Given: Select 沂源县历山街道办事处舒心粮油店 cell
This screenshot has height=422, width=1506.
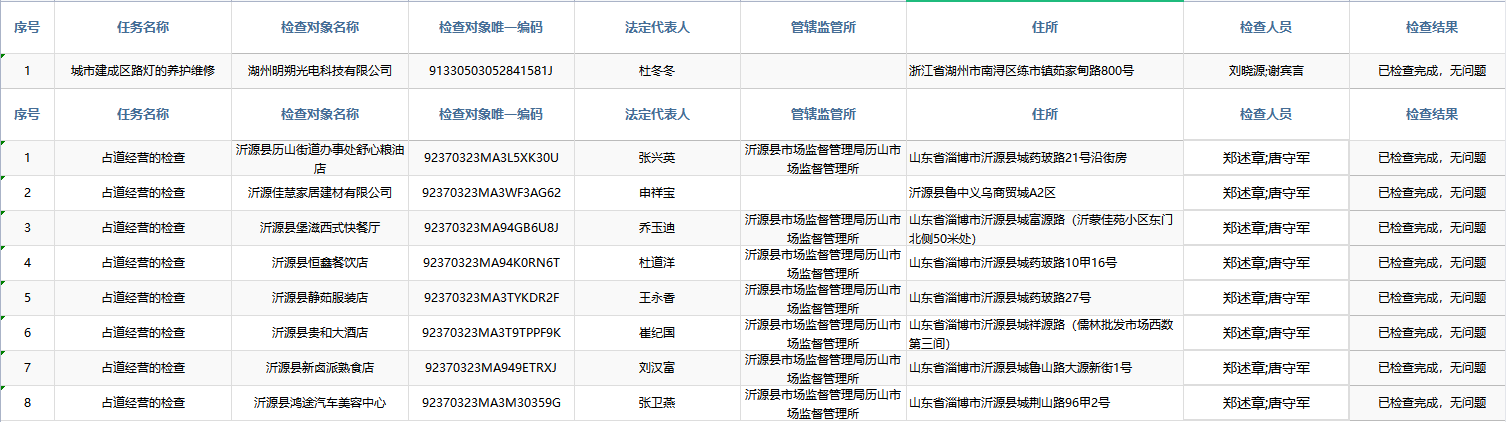Looking at the screenshot, I should [x=319, y=158].
